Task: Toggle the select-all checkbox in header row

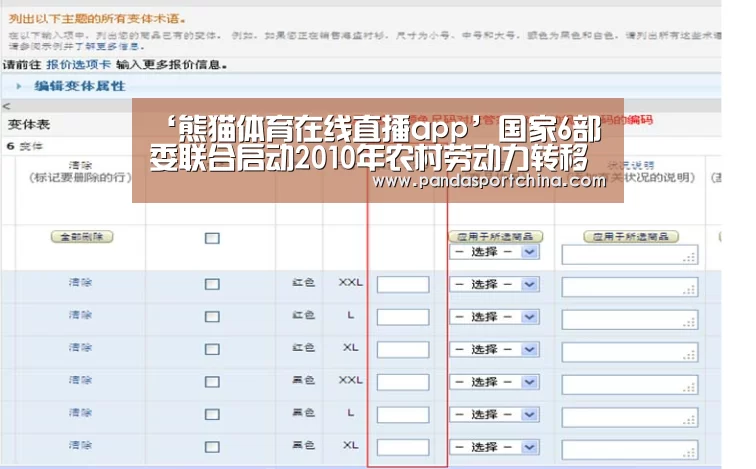Action: pyautogui.click(x=212, y=238)
